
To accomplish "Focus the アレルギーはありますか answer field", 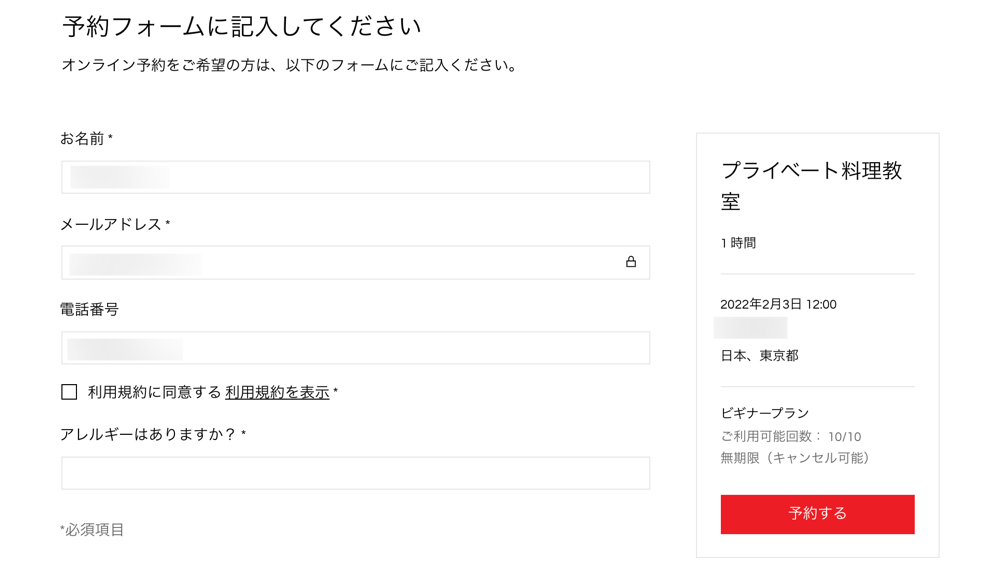I will click(x=355, y=473).
